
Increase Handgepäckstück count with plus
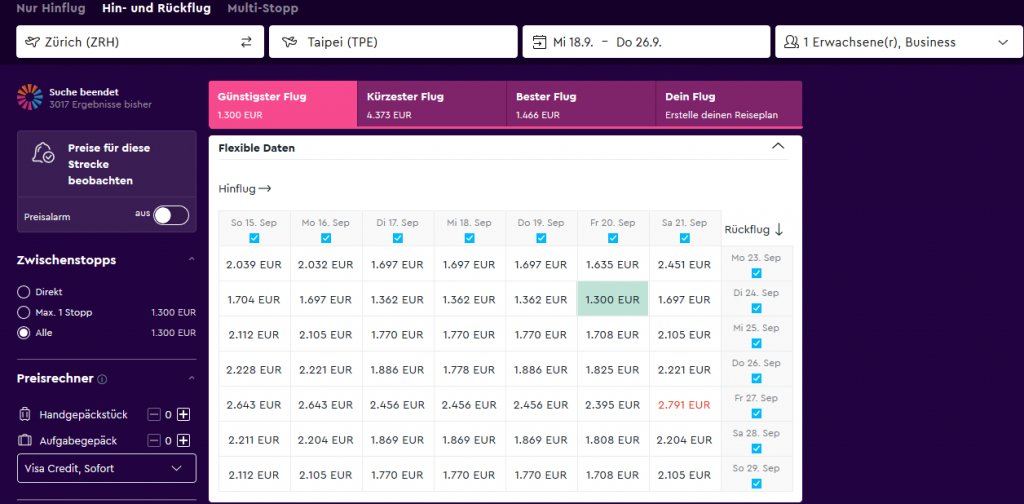point(184,415)
